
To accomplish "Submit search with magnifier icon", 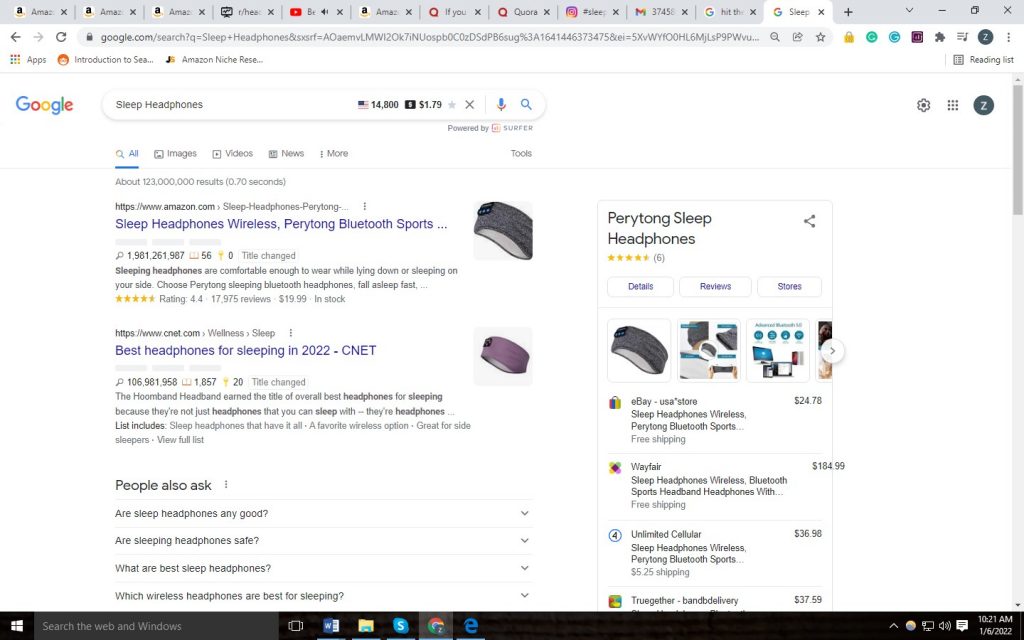I will (526, 104).
